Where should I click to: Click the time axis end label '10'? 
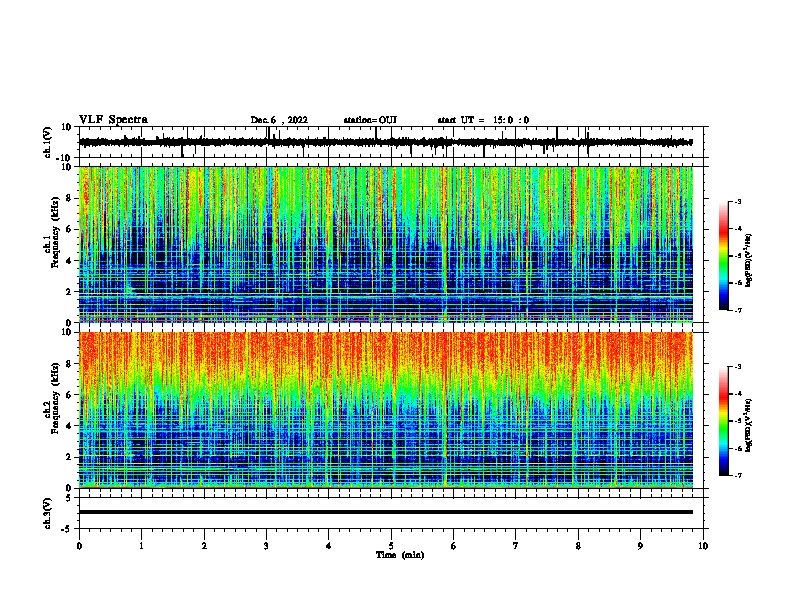click(x=703, y=546)
